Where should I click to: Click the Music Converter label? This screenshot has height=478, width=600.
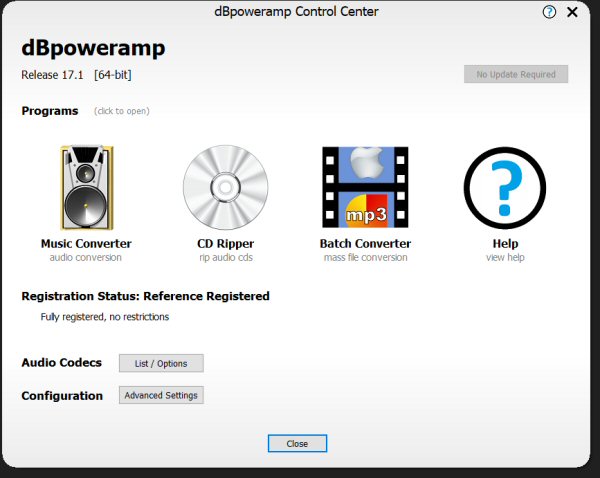tap(86, 243)
